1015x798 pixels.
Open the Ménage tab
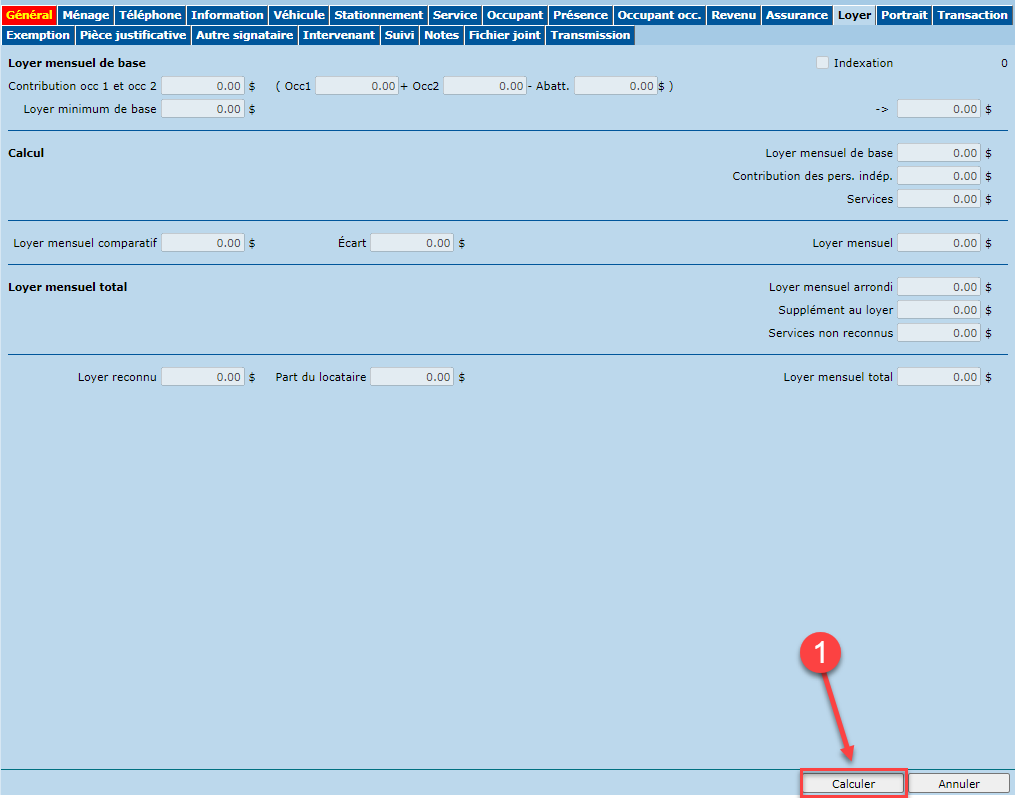pyautogui.click(x=85, y=15)
